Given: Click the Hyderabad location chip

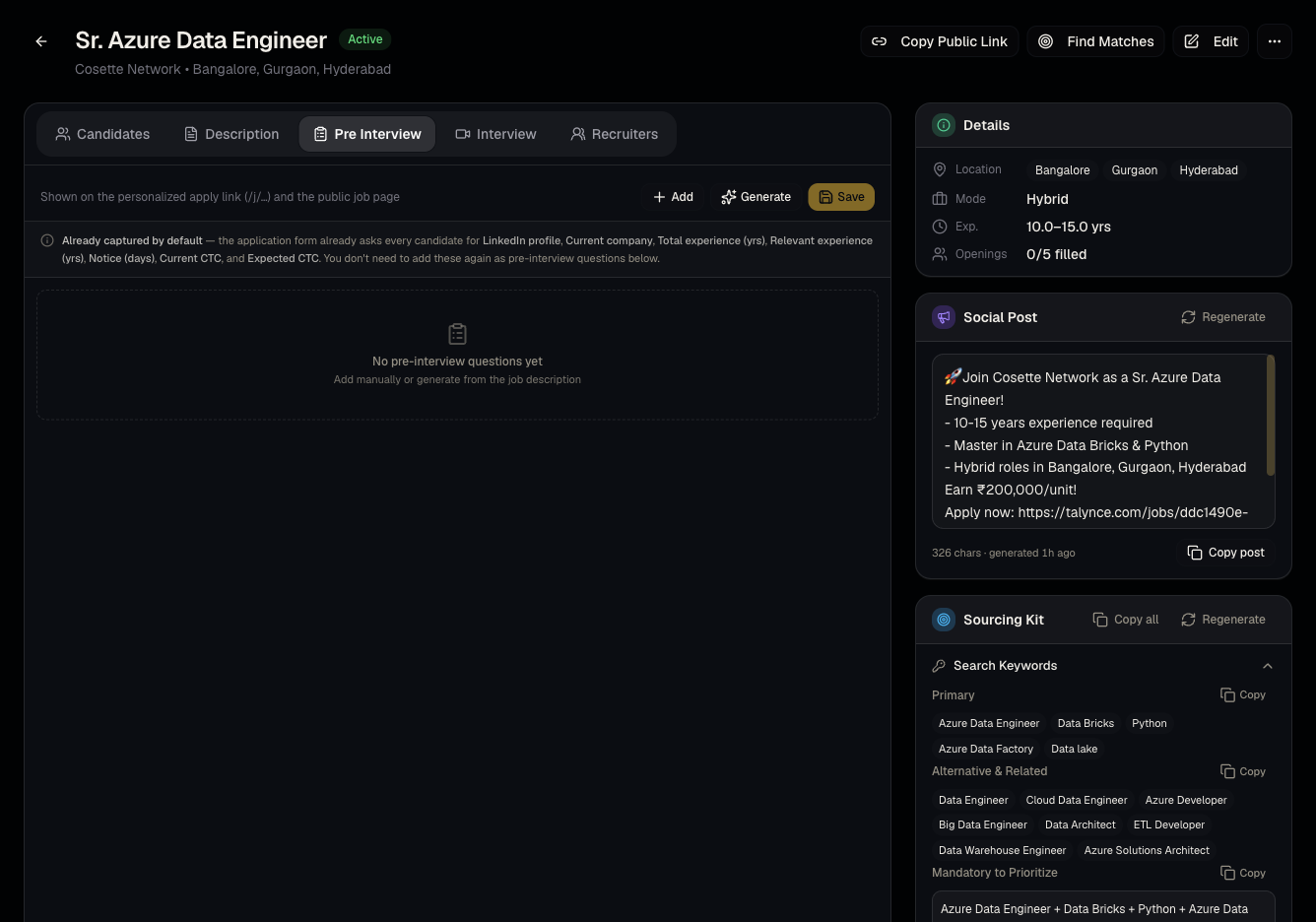Looking at the screenshot, I should (x=1209, y=170).
